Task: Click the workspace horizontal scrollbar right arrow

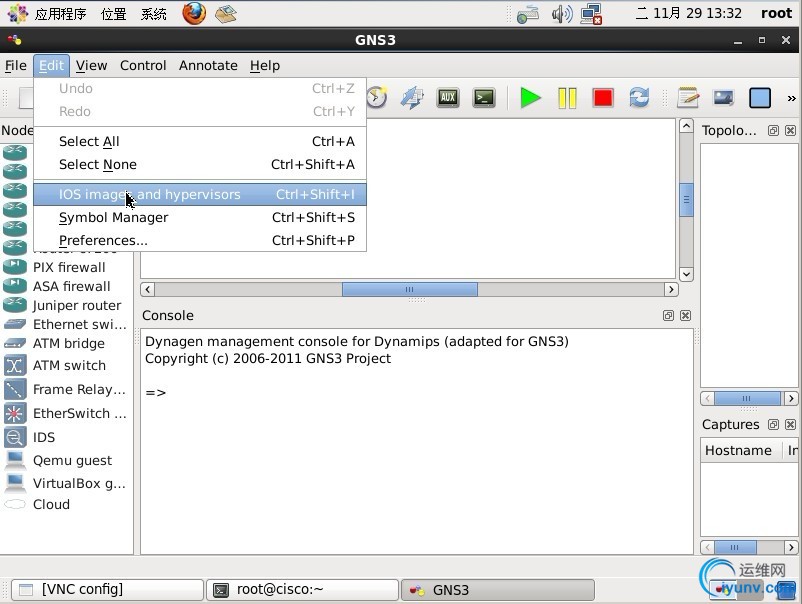Action: pyautogui.click(x=671, y=289)
